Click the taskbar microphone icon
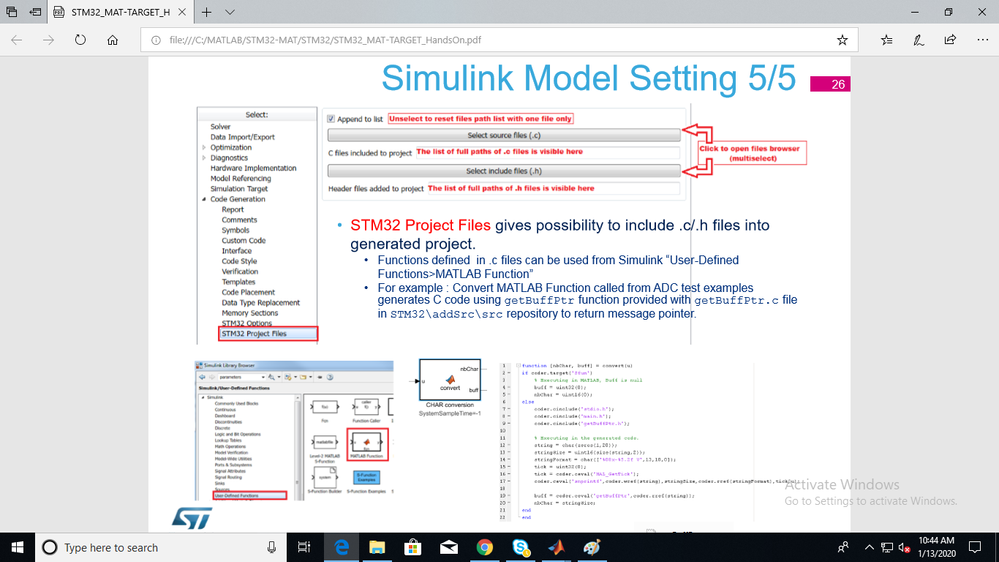 [x=271, y=547]
